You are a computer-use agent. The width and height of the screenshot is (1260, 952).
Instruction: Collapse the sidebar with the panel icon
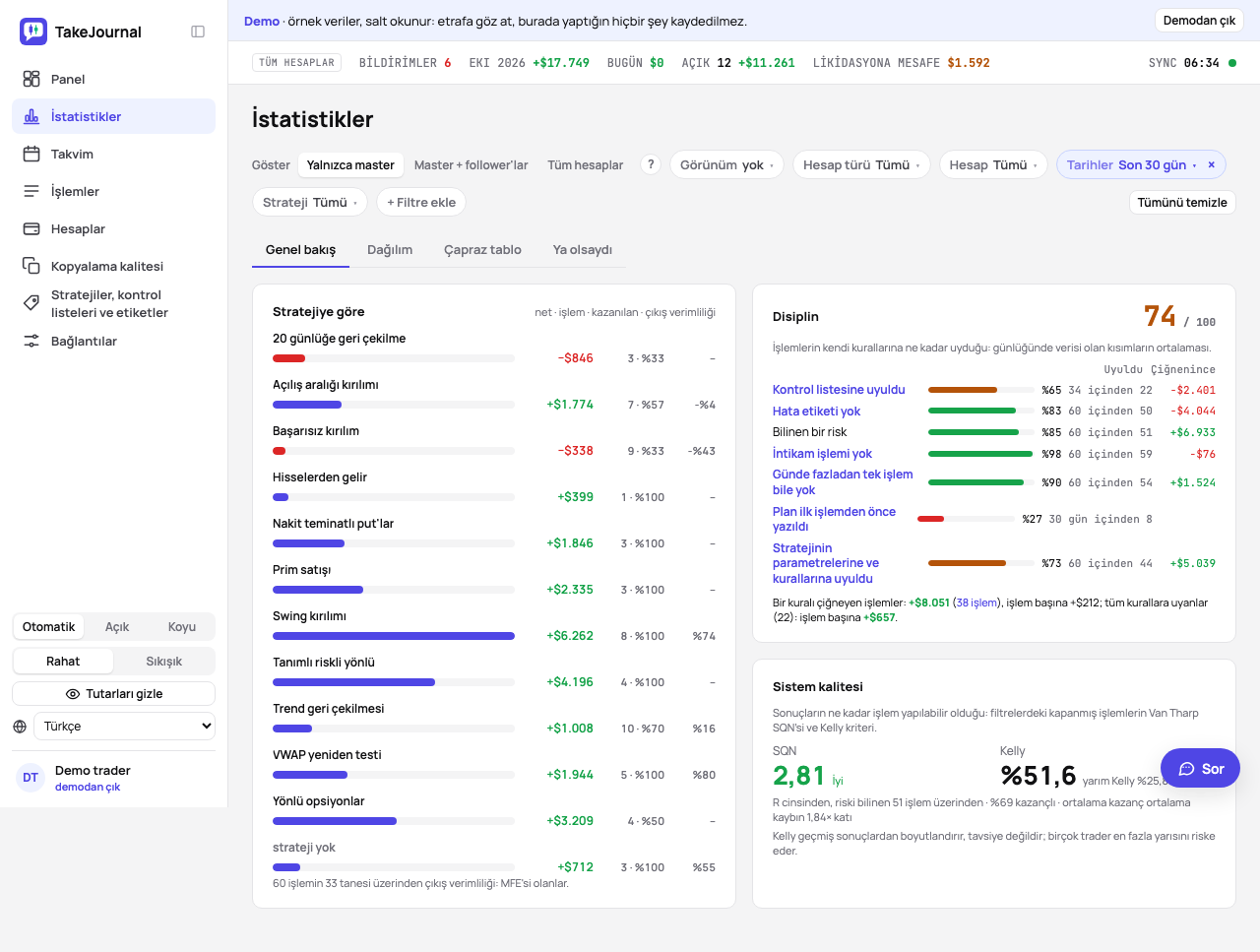point(198,32)
